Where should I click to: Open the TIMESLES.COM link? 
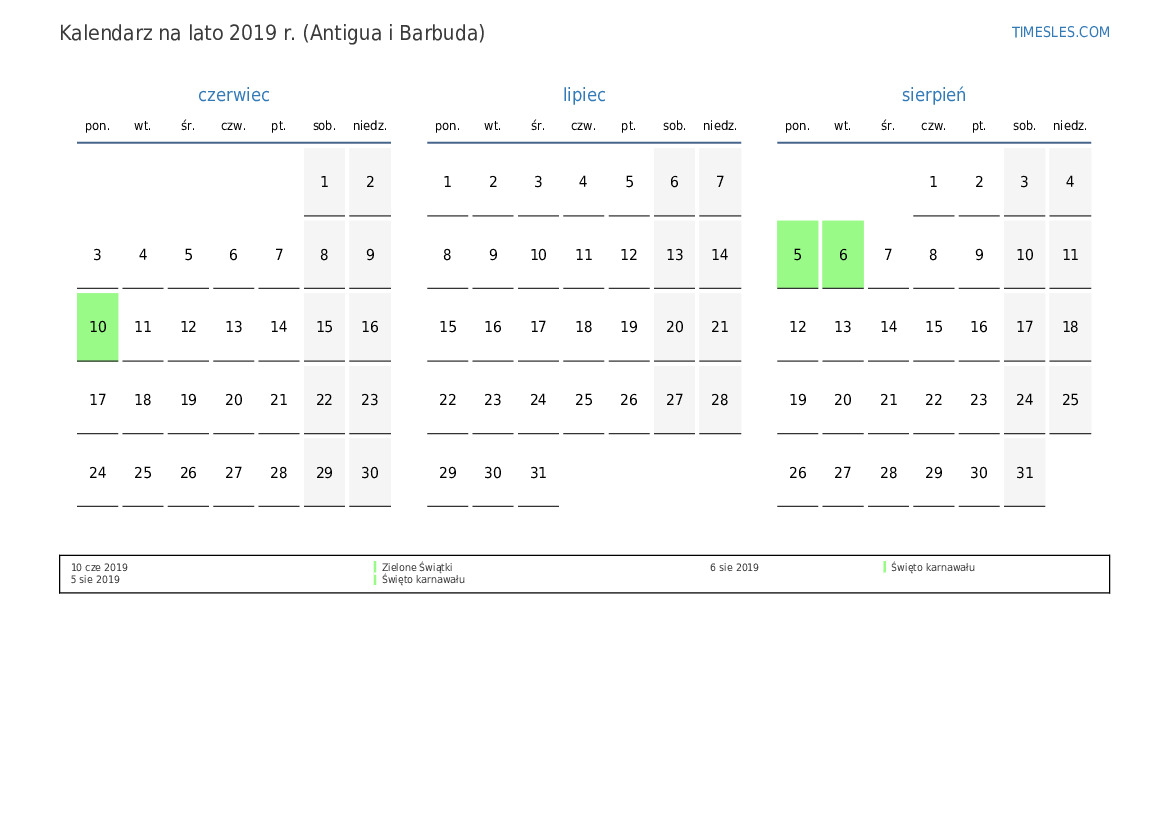pyautogui.click(x=1060, y=32)
